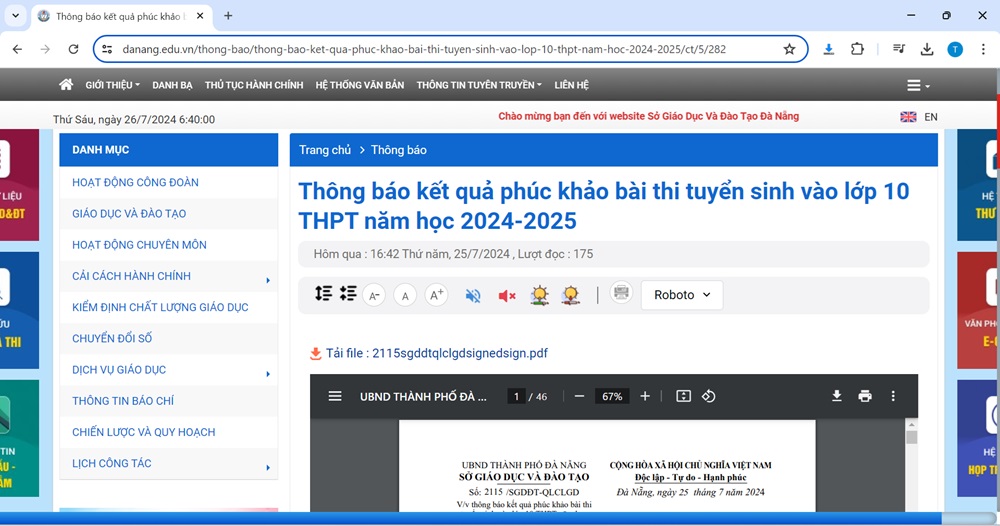The width and height of the screenshot is (1000, 526).
Task: Open the PDF viewer sidebar menu icon
Action: (335, 396)
